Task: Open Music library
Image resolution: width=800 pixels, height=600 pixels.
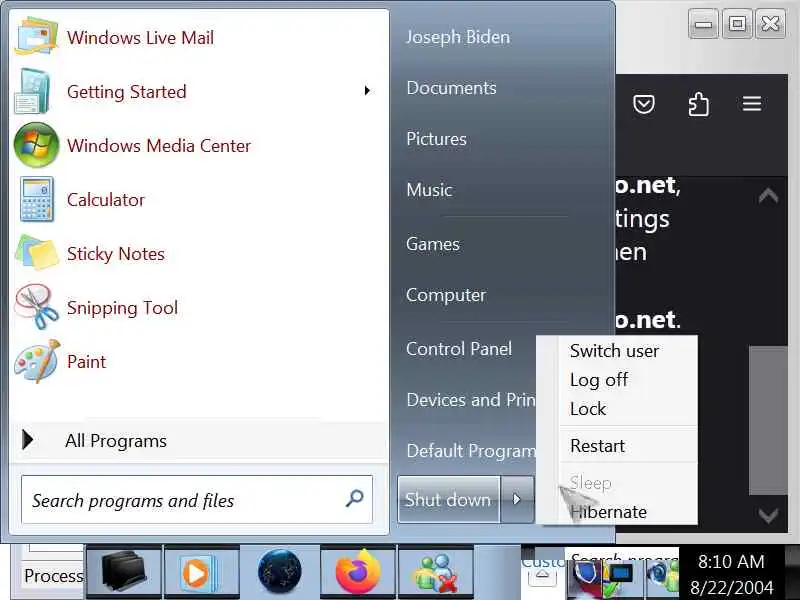Action: pyautogui.click(x=429, y=190)
